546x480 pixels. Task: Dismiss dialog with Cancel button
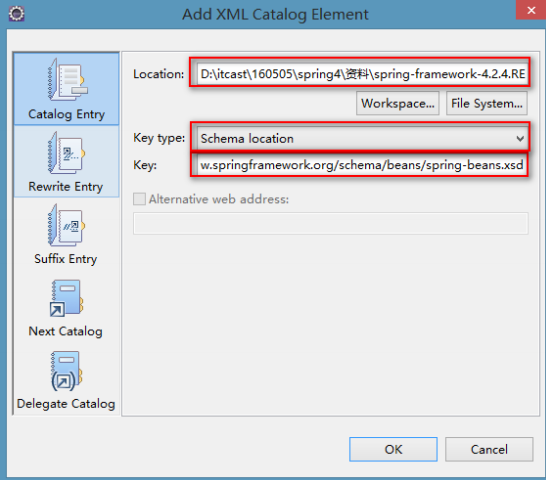coord(489,449)
